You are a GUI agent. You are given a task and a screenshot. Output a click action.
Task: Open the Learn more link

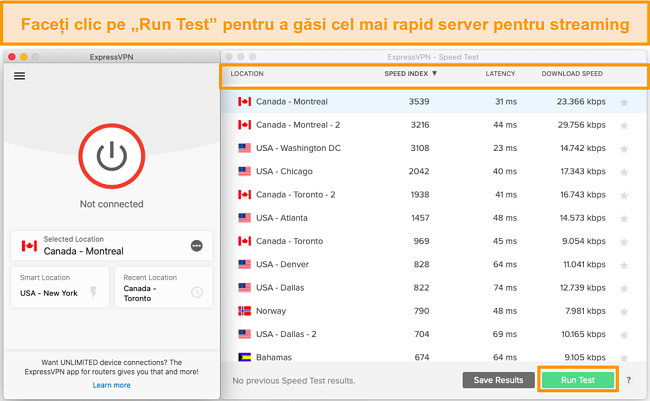112,385
